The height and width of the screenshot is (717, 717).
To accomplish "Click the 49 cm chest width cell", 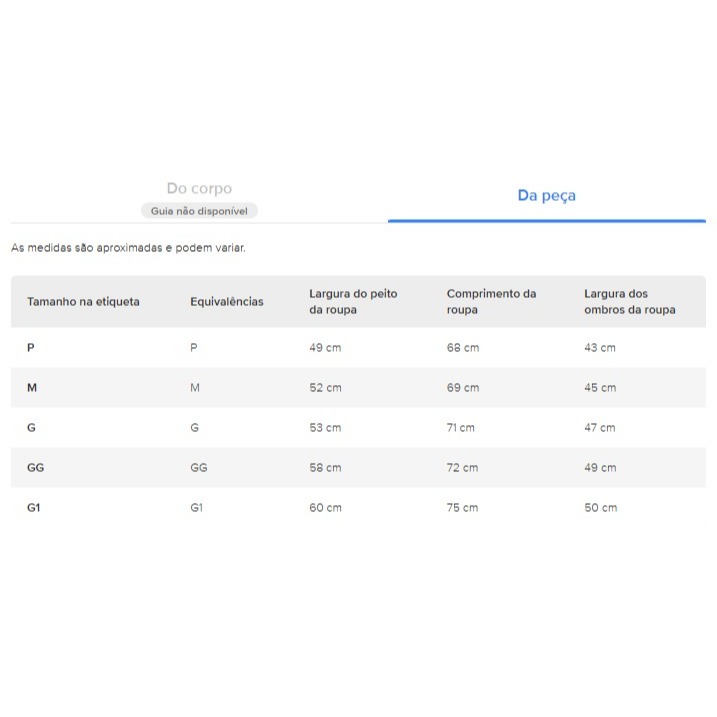I will click(325, 348).
